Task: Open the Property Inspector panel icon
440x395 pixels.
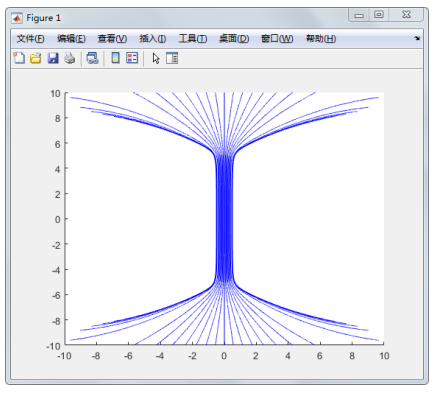Action: 172,58
